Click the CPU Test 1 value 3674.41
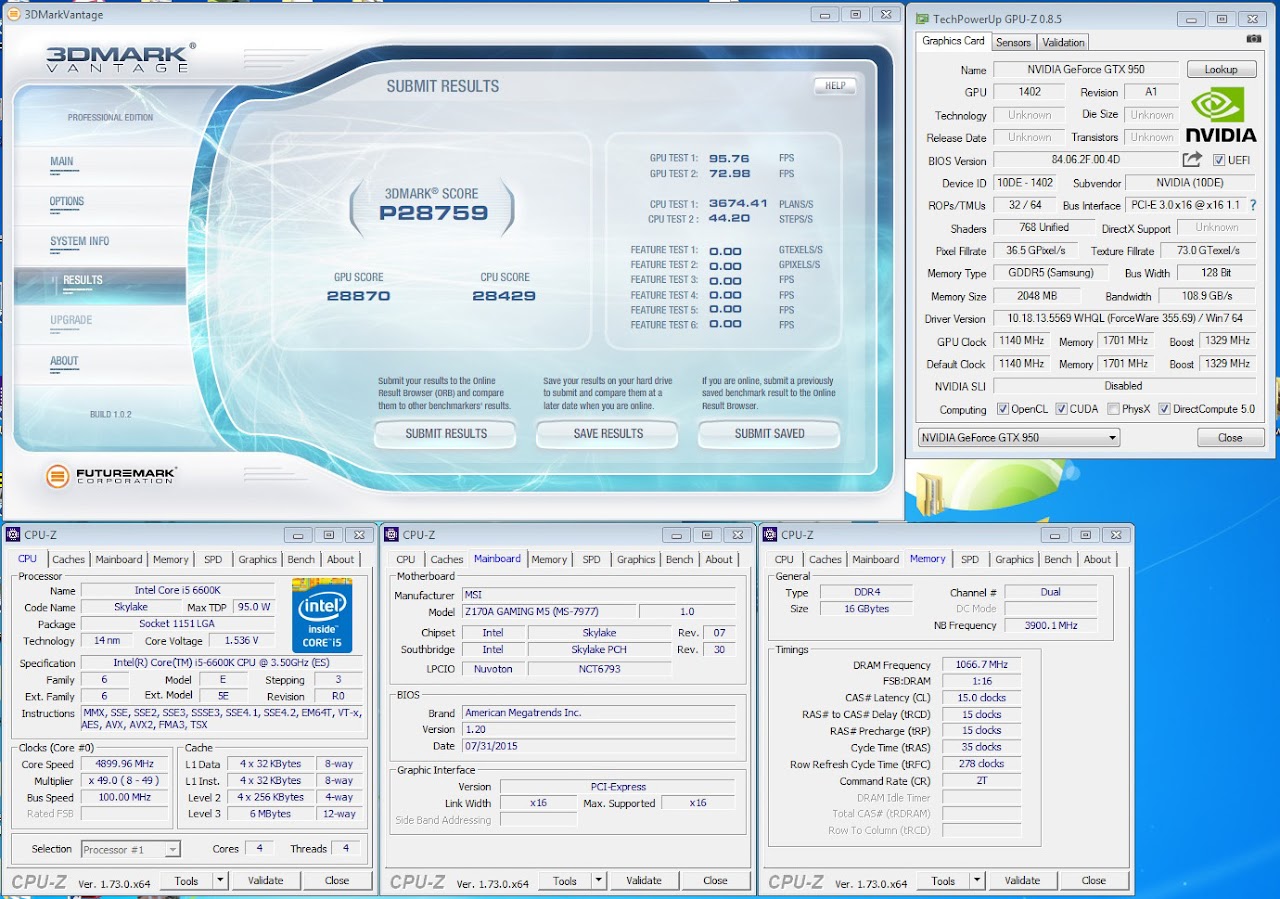The height and width of the screenshot is (899, 1280). coord(738,204)
